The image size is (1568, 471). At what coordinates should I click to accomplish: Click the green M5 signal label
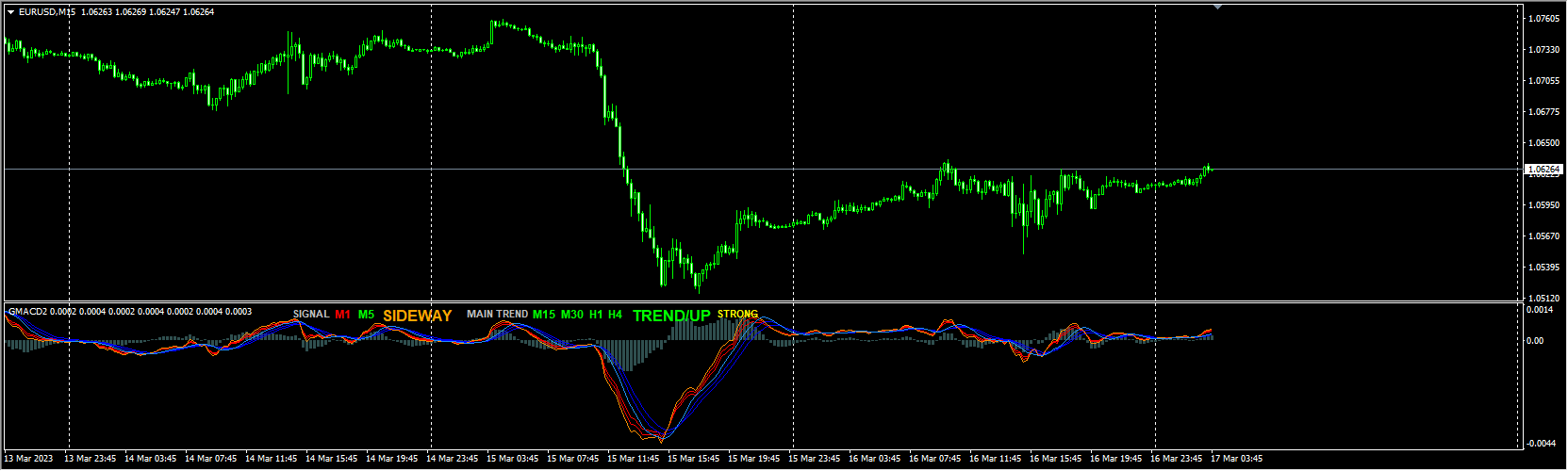click(x=366, y=315)
